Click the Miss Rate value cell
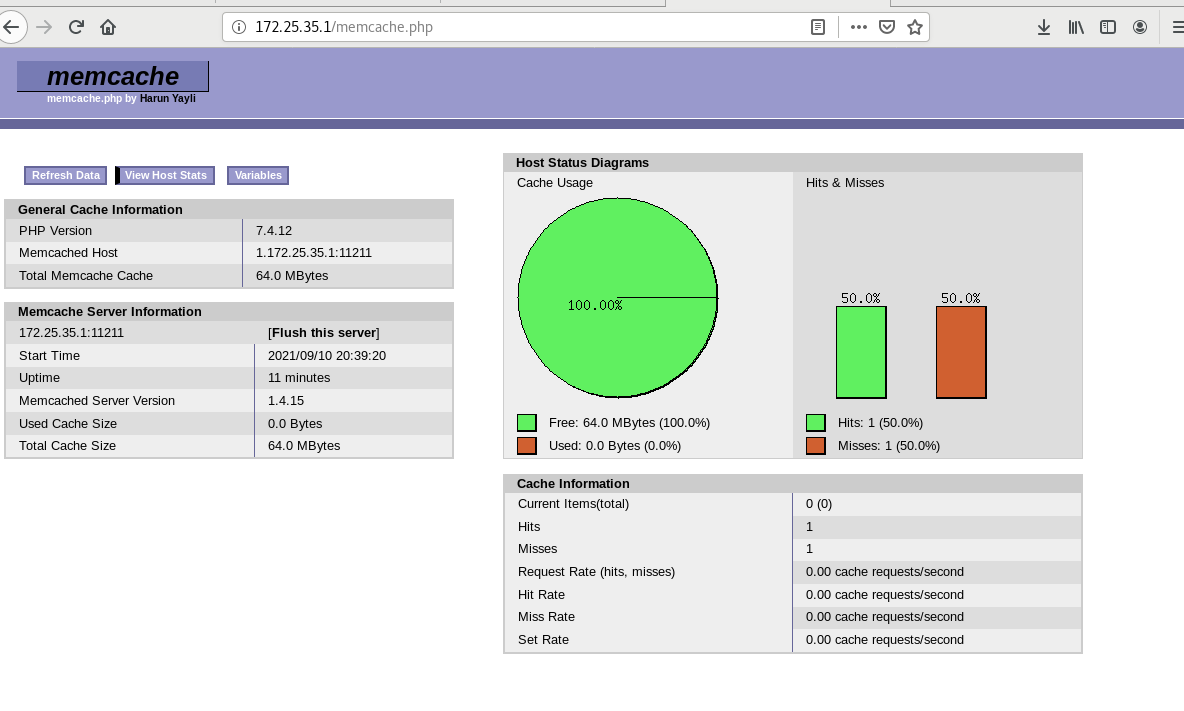Screen dimensions: 1184x711 (x=937, y=617)
